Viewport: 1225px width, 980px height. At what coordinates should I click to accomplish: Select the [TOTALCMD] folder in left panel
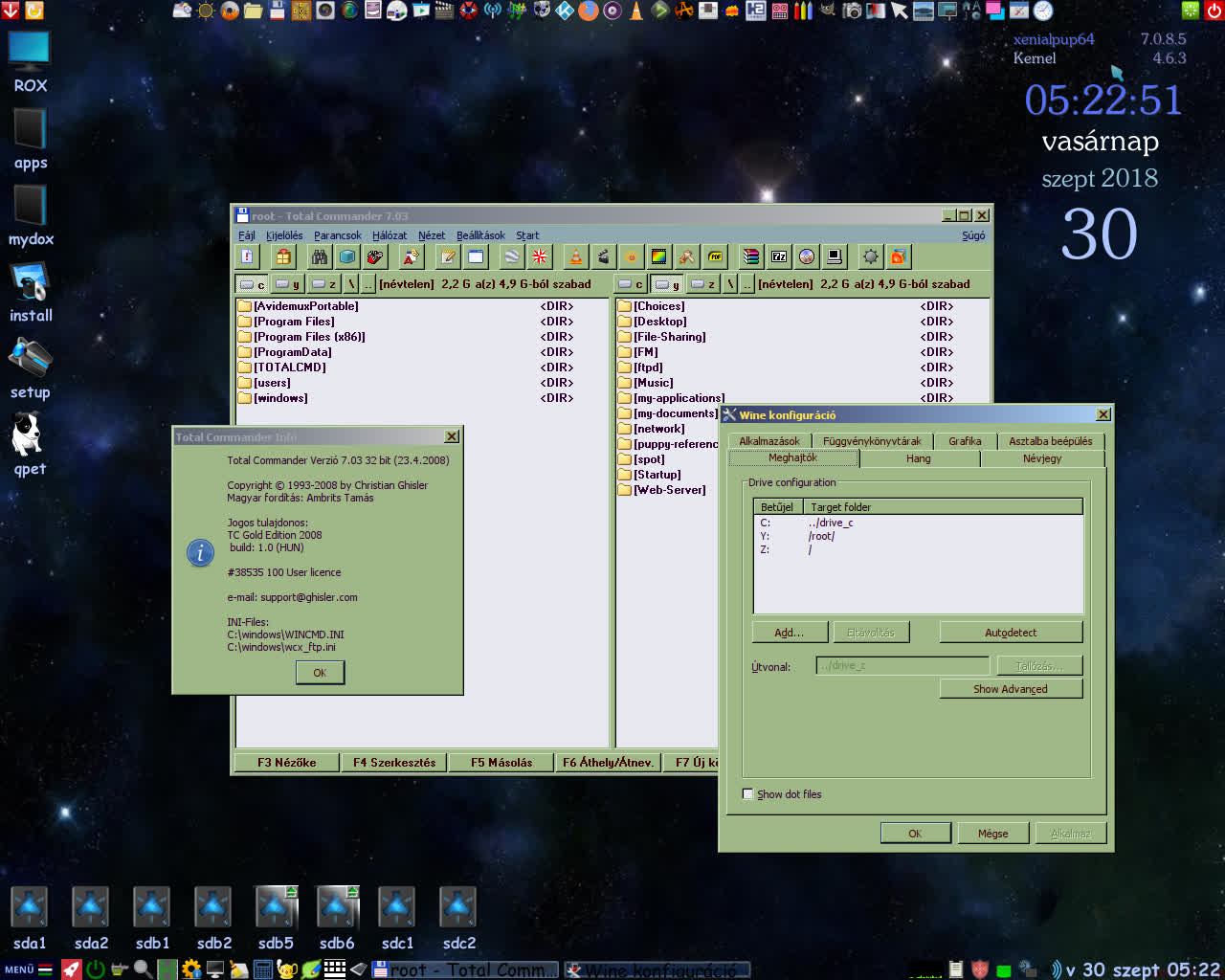pyautogui.click(x=421, y=367)
